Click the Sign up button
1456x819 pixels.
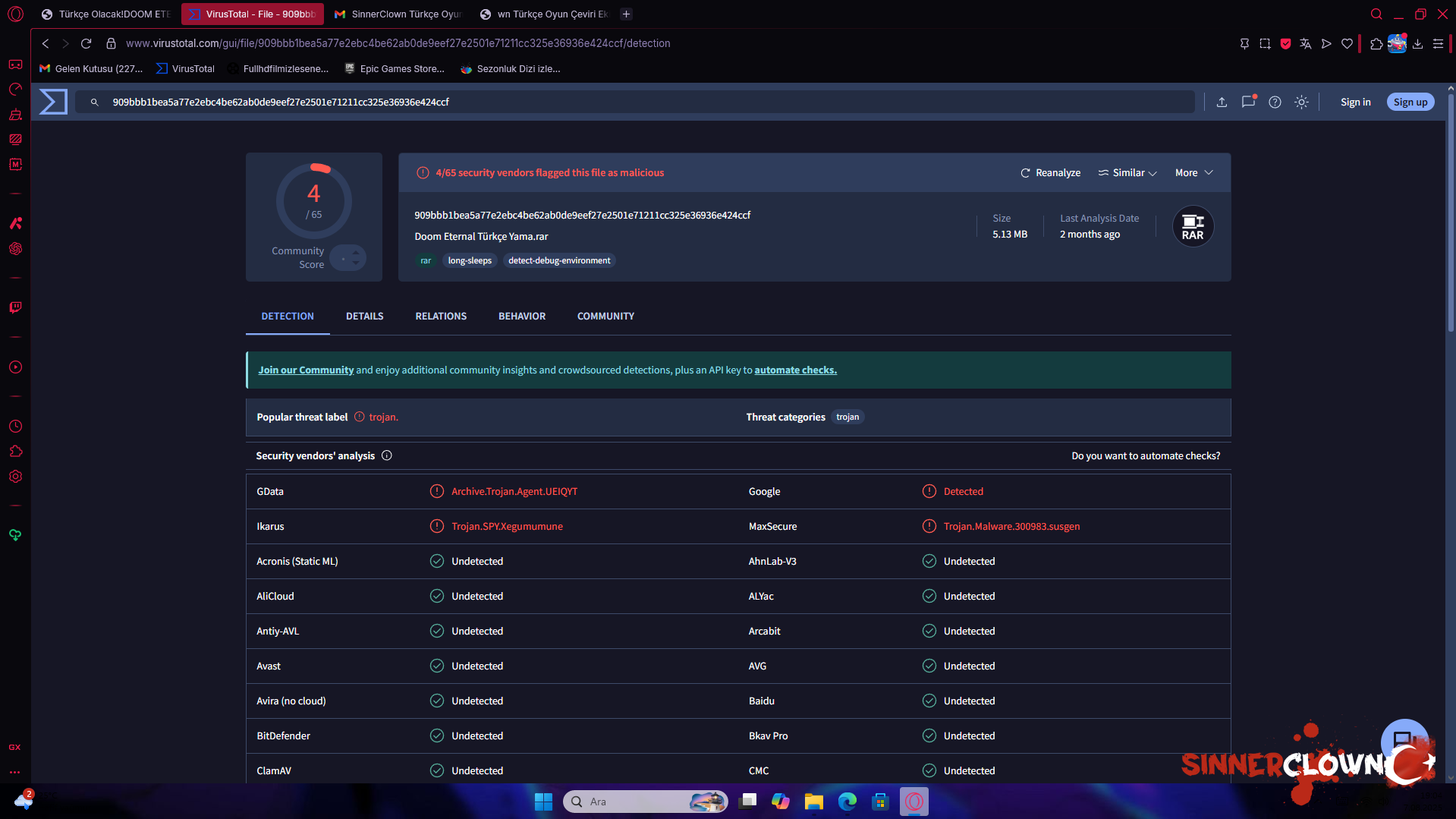pos(1410,102)
